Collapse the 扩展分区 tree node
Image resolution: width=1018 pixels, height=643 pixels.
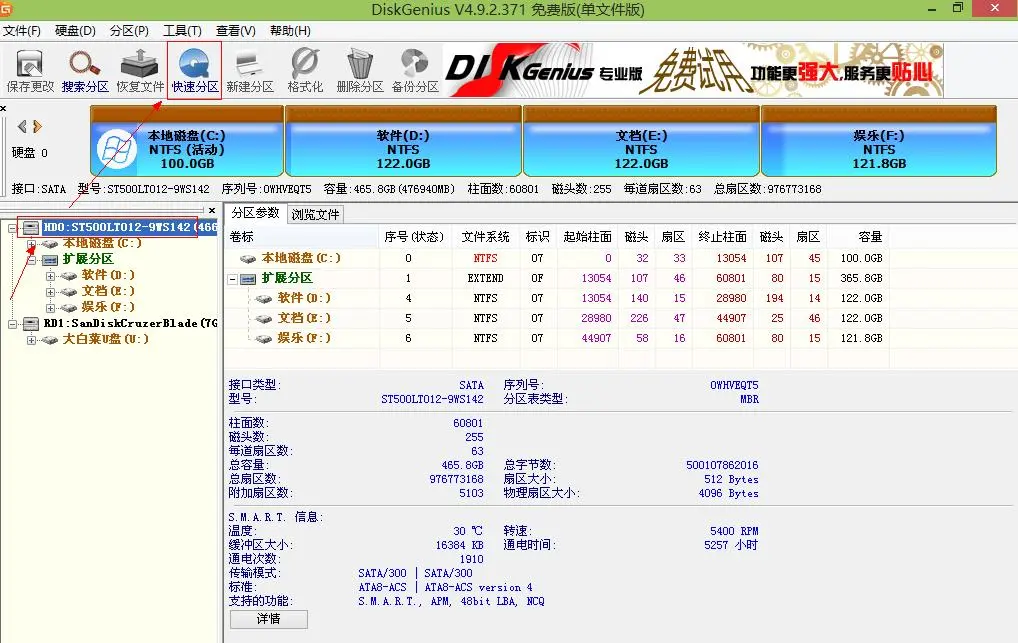tap(31, 260)
